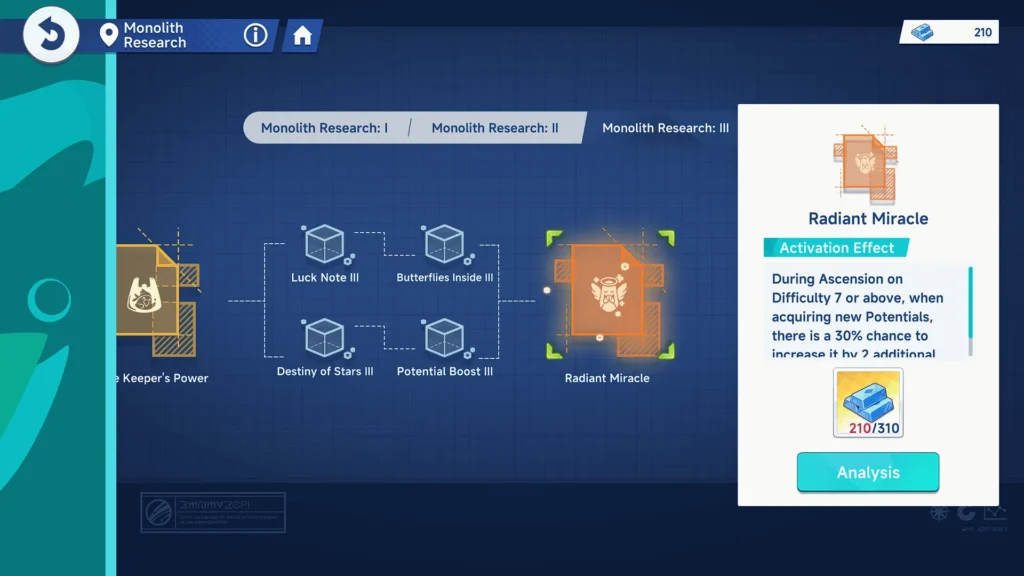
Task: Go to home via house icon
Action: [x=302, y=37]
